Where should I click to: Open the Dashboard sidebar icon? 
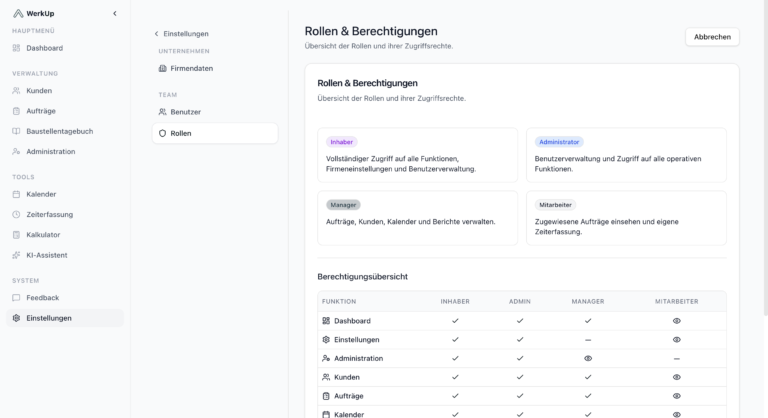(x=16, y=48)
